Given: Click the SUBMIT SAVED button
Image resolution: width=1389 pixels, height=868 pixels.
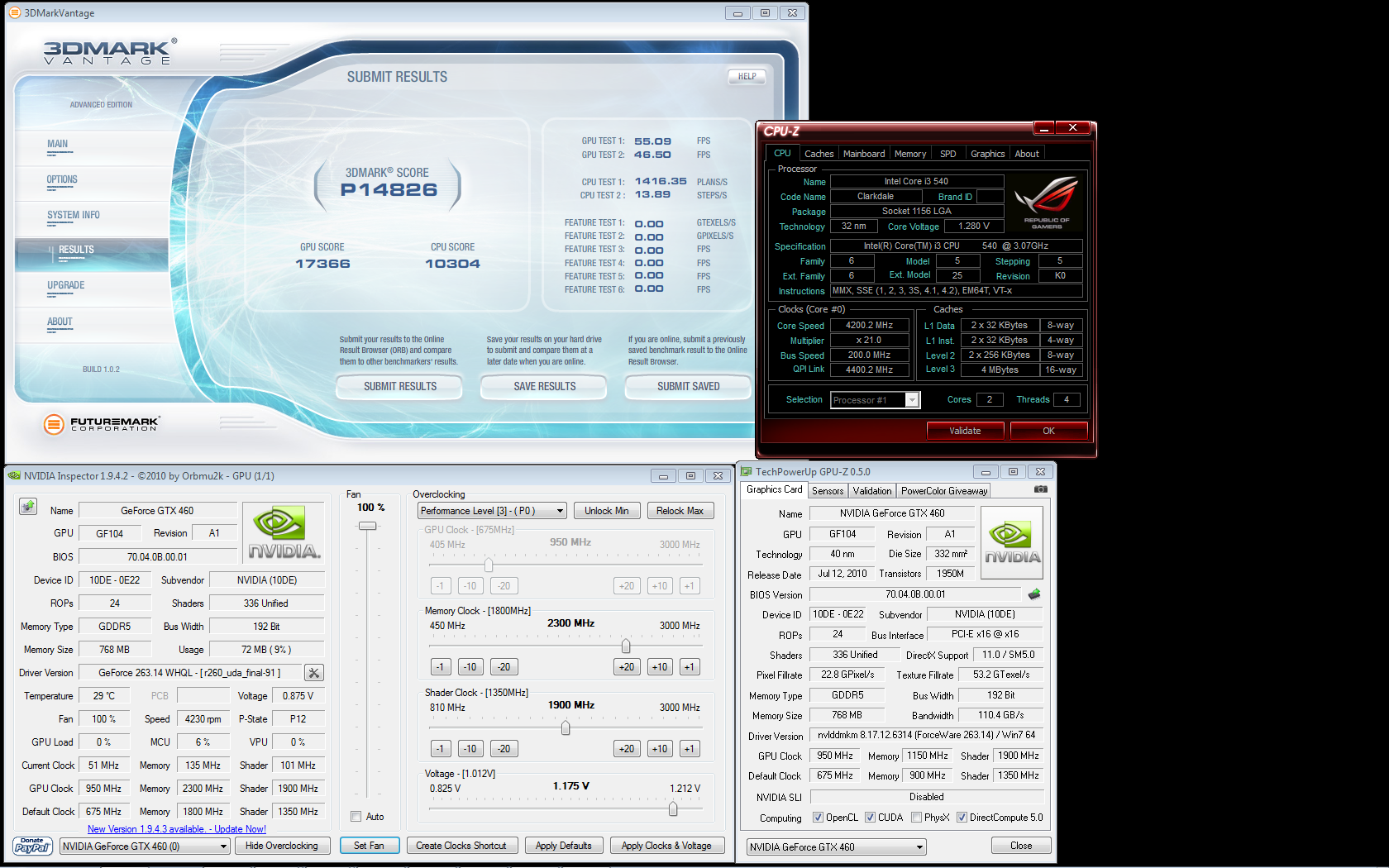Looking at the screenshot, I should tap(689, 386).
